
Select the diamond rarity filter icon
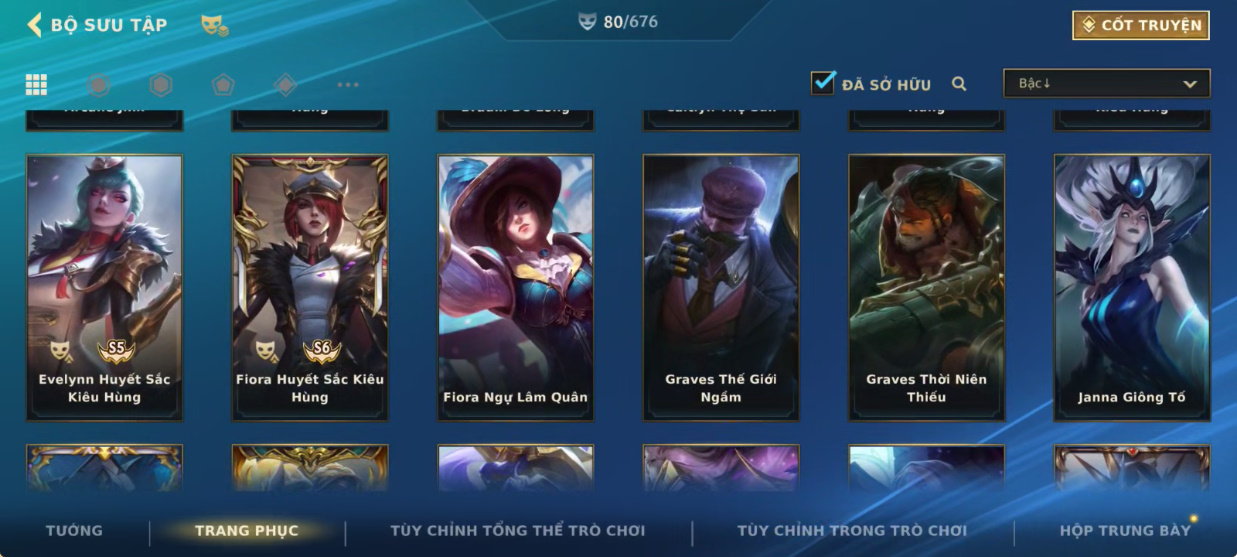click(285, 85)
